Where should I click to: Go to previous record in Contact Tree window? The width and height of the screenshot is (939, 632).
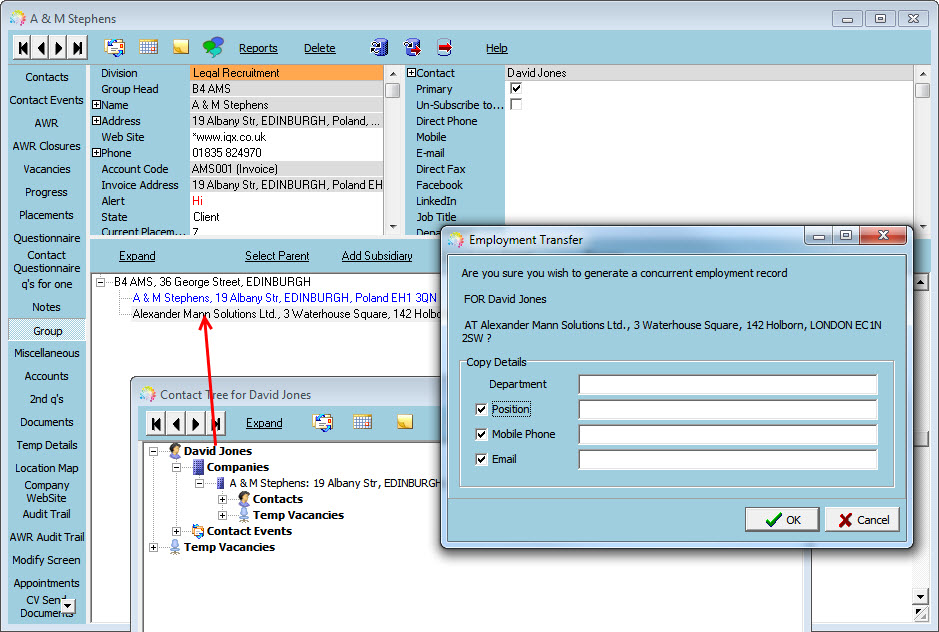click(x=176, y=424)
